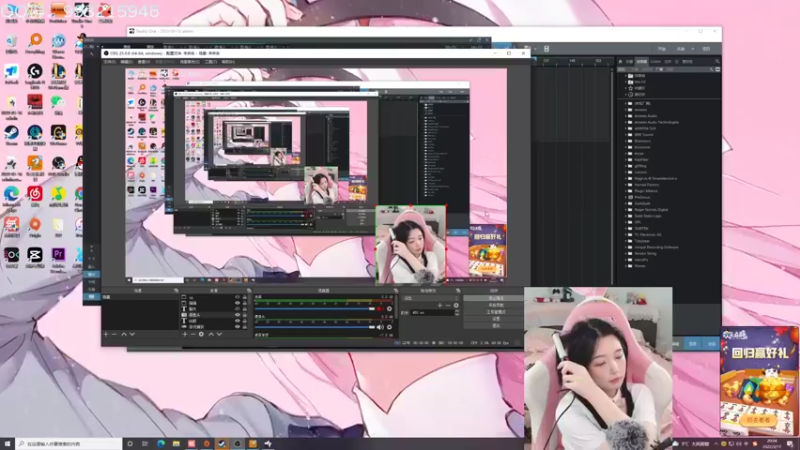Remove the selected scene in OBS

[x=114, y=334]
